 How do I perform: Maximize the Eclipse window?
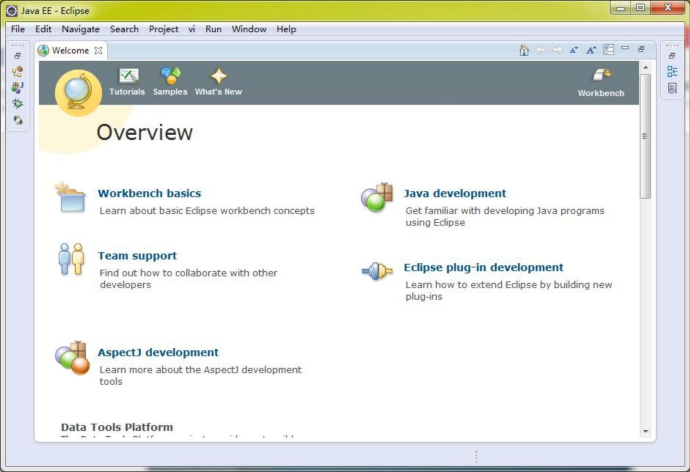pyautogui.click(x=640, y=7)
